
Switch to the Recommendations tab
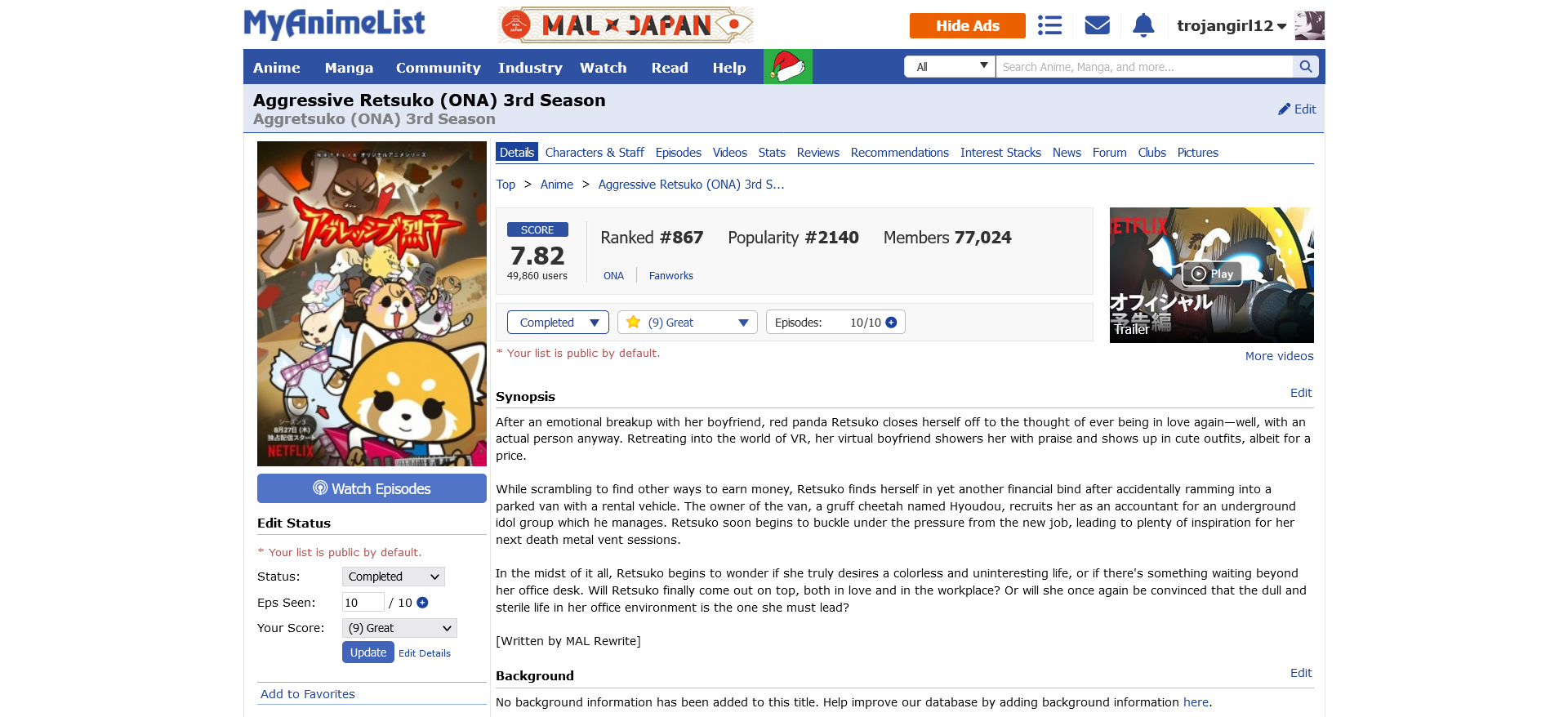pyautogui.click(x=900, y=153)
